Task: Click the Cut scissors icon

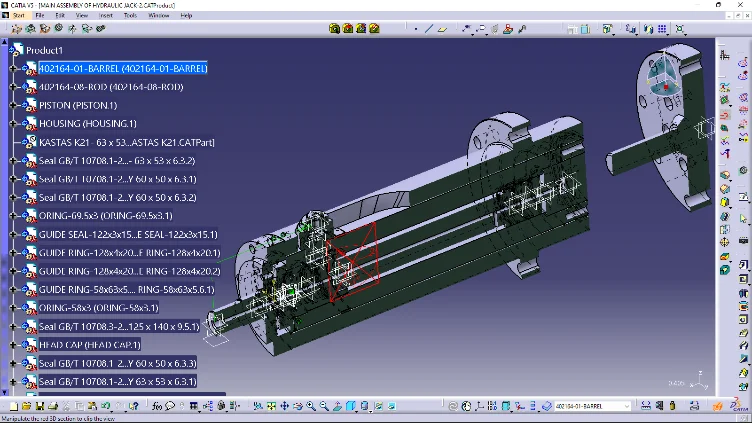Action: (65, 406)
